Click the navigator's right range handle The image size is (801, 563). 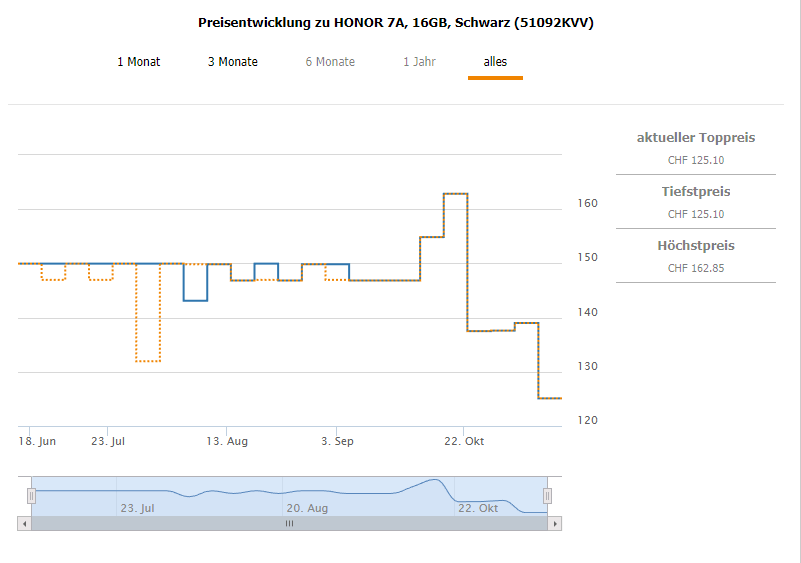[547, 495]
